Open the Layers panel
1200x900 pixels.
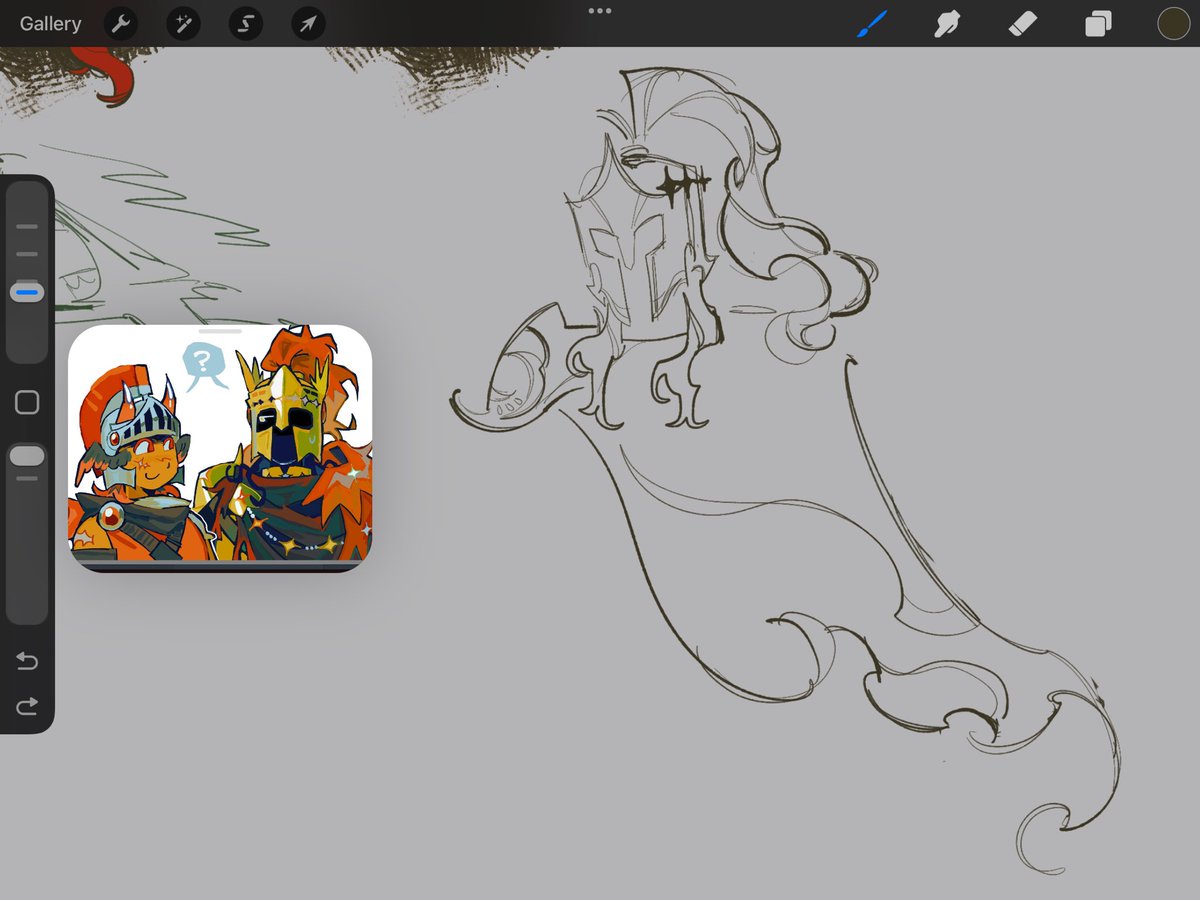[1097, 23]
